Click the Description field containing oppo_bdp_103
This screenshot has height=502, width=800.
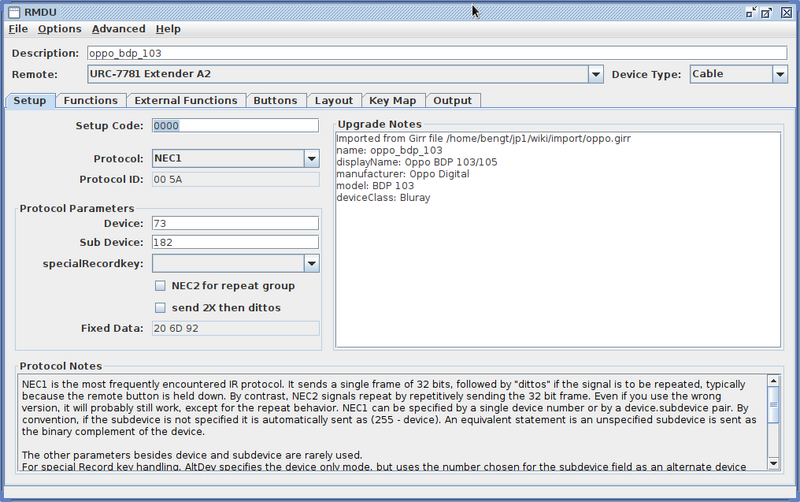(x=437, y=53)
